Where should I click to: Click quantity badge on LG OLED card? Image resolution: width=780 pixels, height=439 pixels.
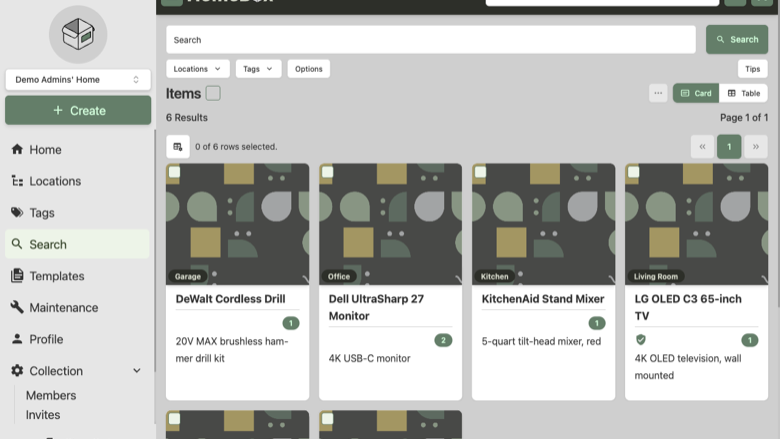[750, 340]
